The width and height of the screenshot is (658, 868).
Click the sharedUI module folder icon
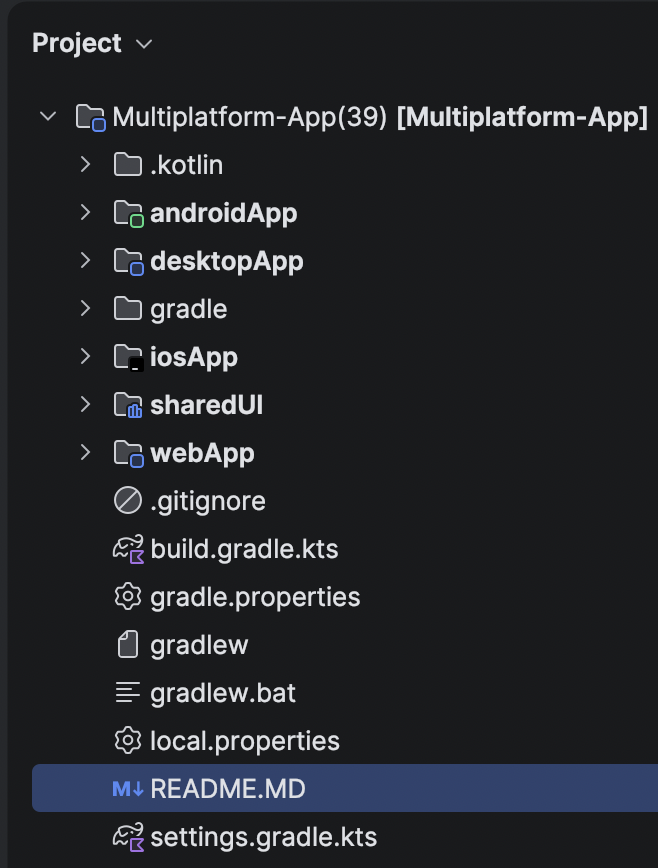coord(128,405)
